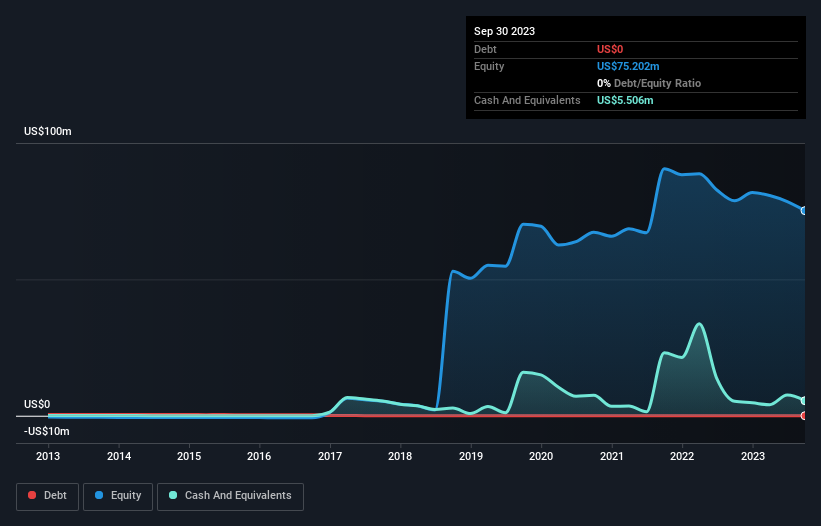Select the teal Cash endpoint marker
The image size is (821, 526).
click(x=804, y=401)
